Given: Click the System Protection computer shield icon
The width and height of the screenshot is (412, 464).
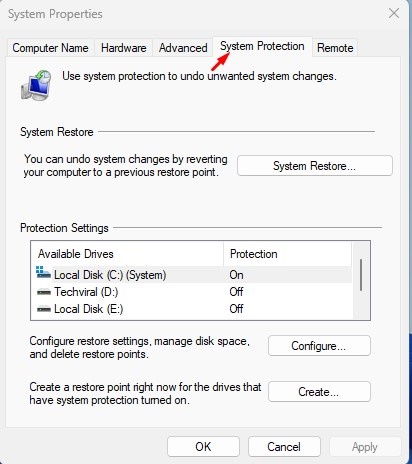Looking at the screenshot, I should [36, 85].
